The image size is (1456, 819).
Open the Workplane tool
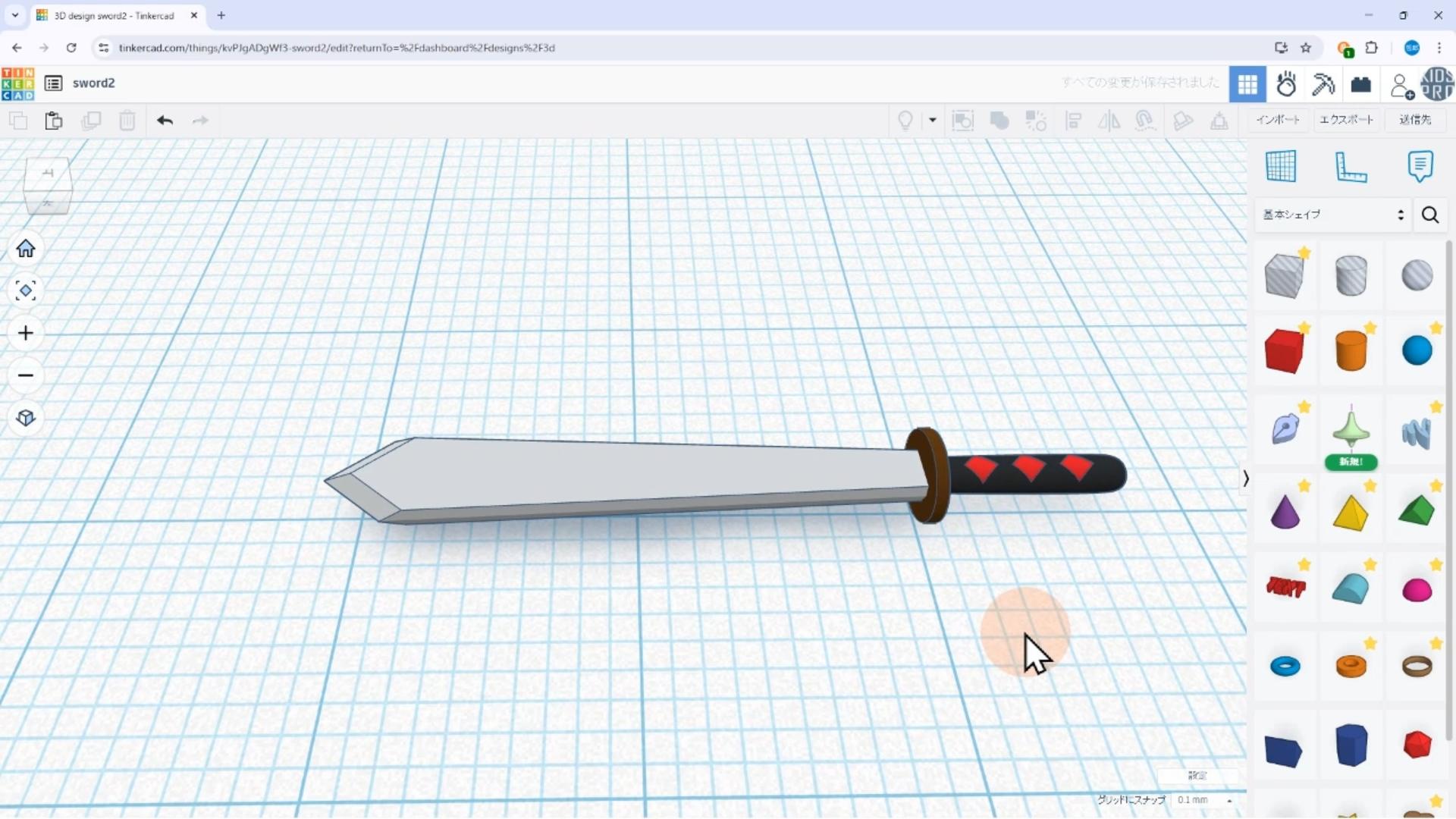click(x=1281, y=166)
